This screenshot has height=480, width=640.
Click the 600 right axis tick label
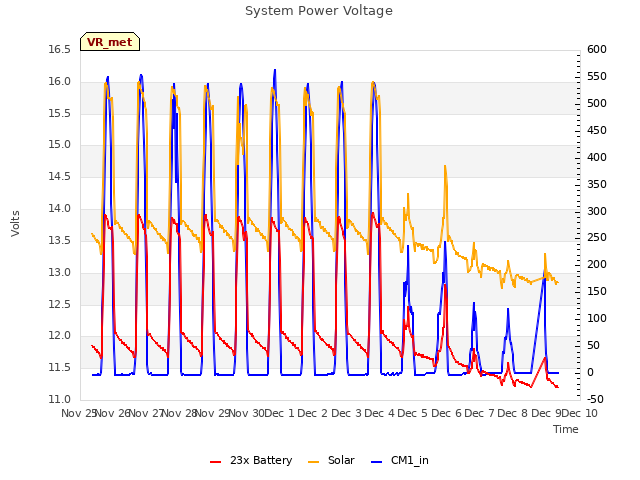tap(597, 50)
